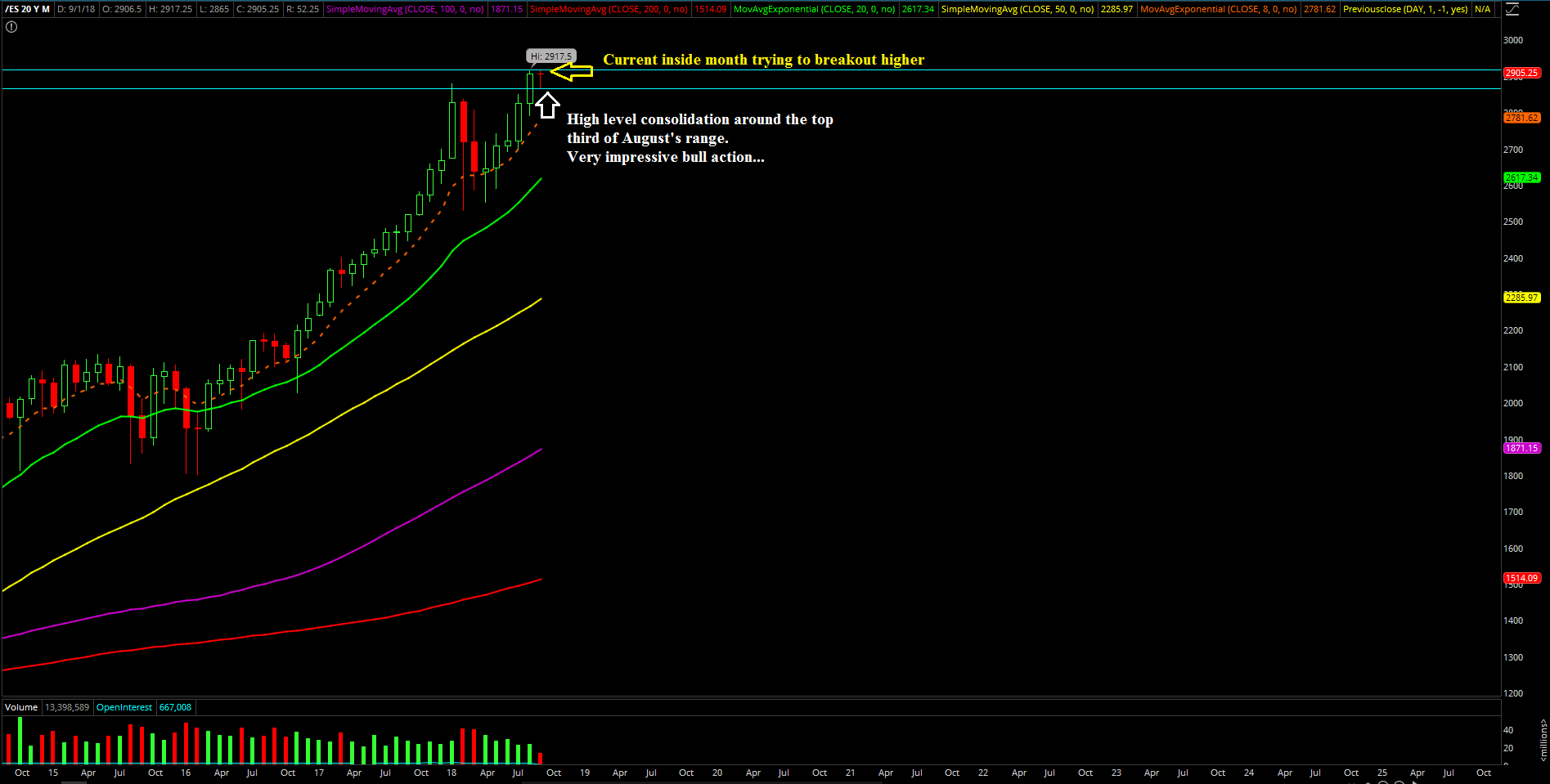Select the red 2905.25 price axis bubble
The width and height of the screenshot is (1550, 784).
pyautogui.click(x=1521, y=73)
